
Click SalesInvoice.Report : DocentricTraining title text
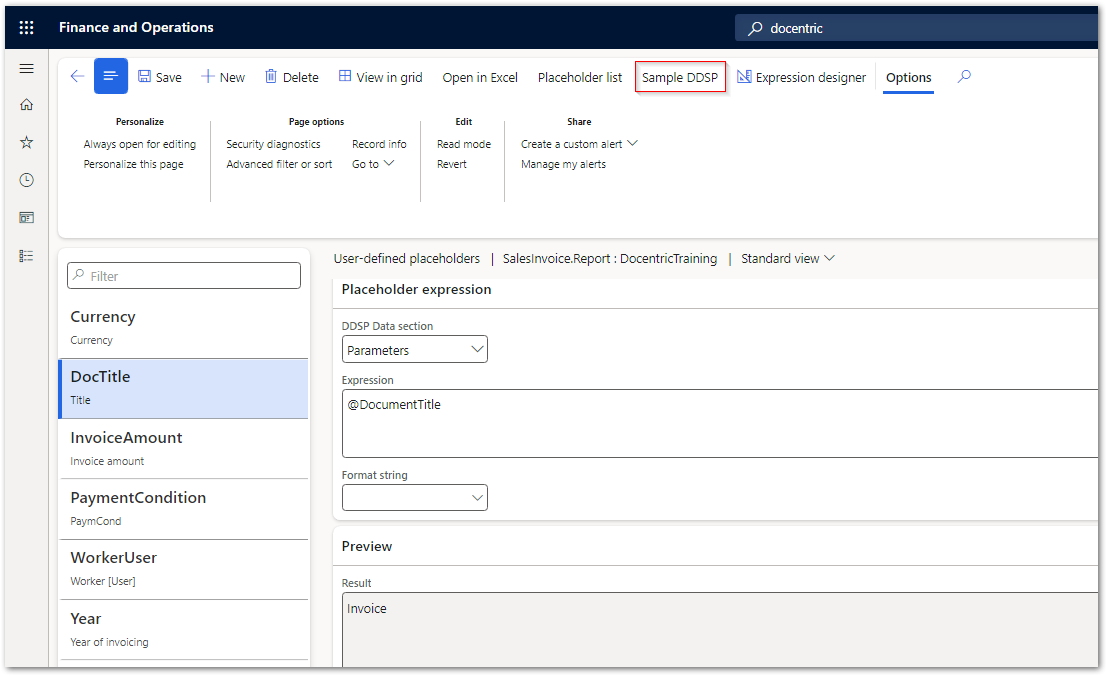click(x=610, y=259)
